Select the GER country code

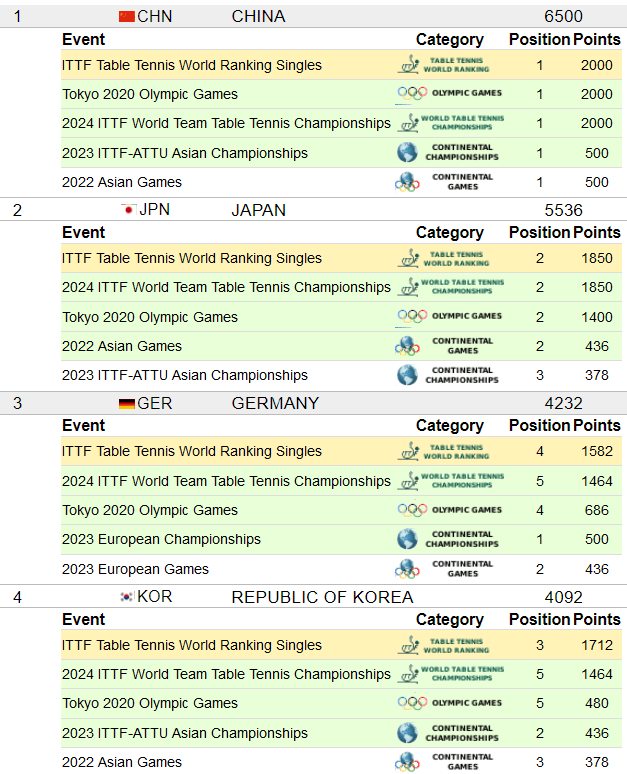(155, 403)
